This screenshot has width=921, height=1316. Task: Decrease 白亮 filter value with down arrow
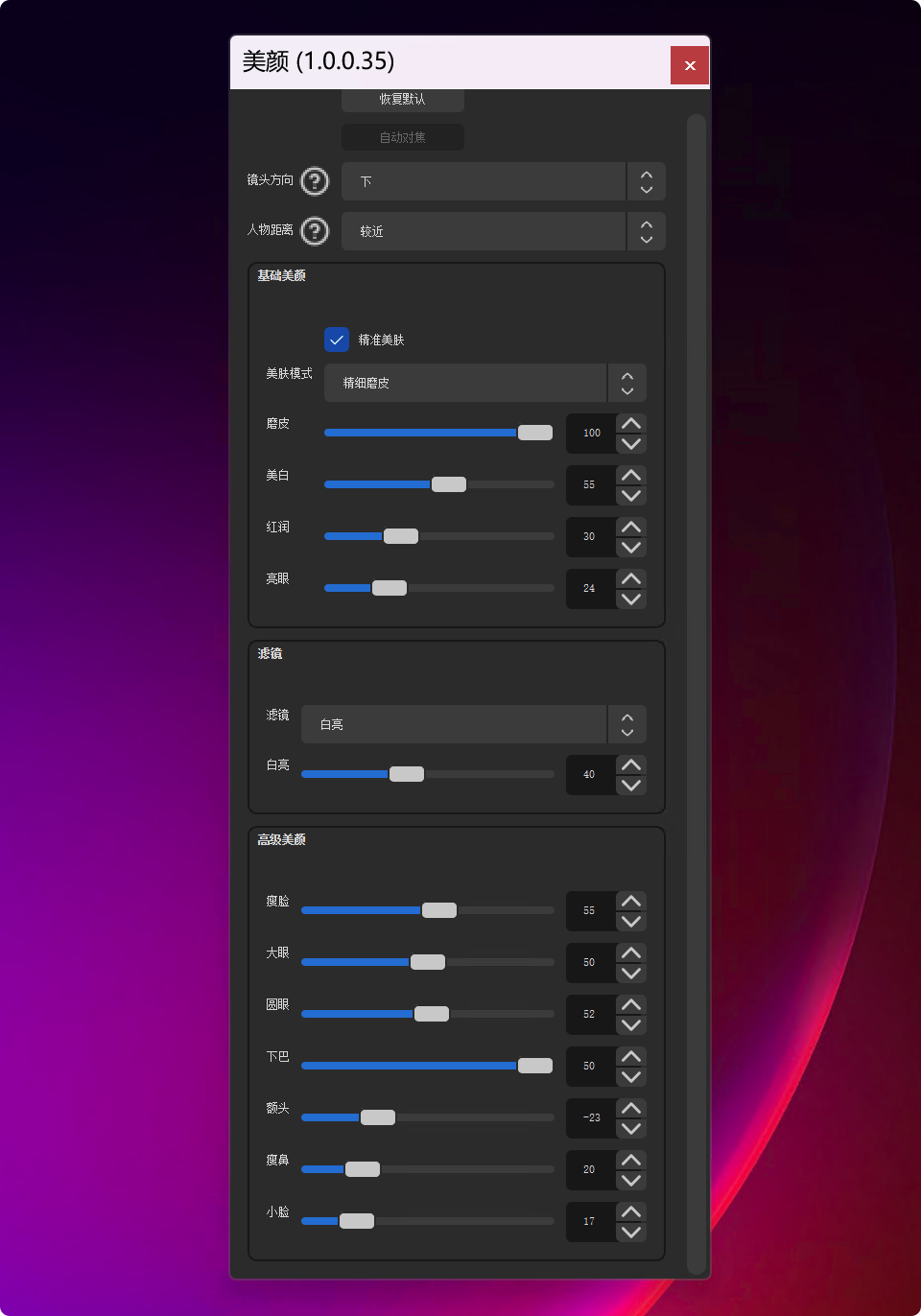point(630,786)
